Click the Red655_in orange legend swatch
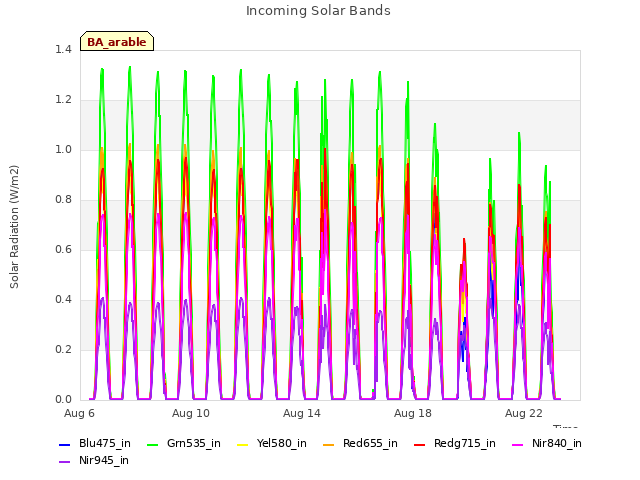Image resolution: width=640 pixels, height=480 pixels. click(329, 444)
